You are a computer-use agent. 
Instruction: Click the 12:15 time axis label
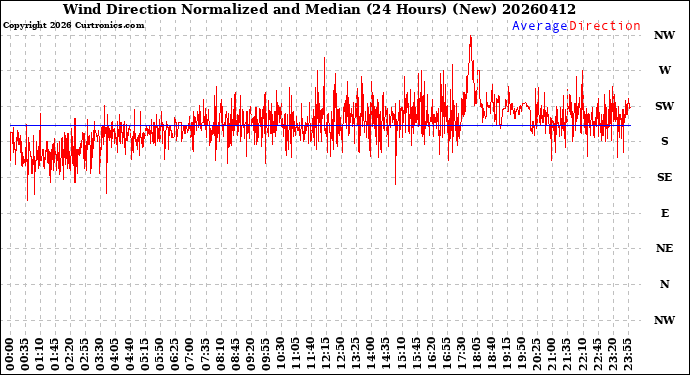[326, 354]
